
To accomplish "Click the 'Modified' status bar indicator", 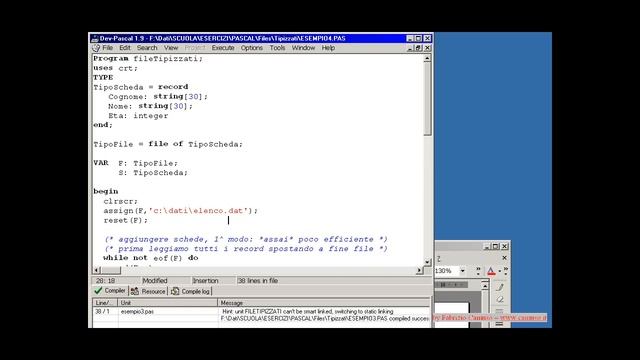I will pyautogui.click(x=155, y=281).
